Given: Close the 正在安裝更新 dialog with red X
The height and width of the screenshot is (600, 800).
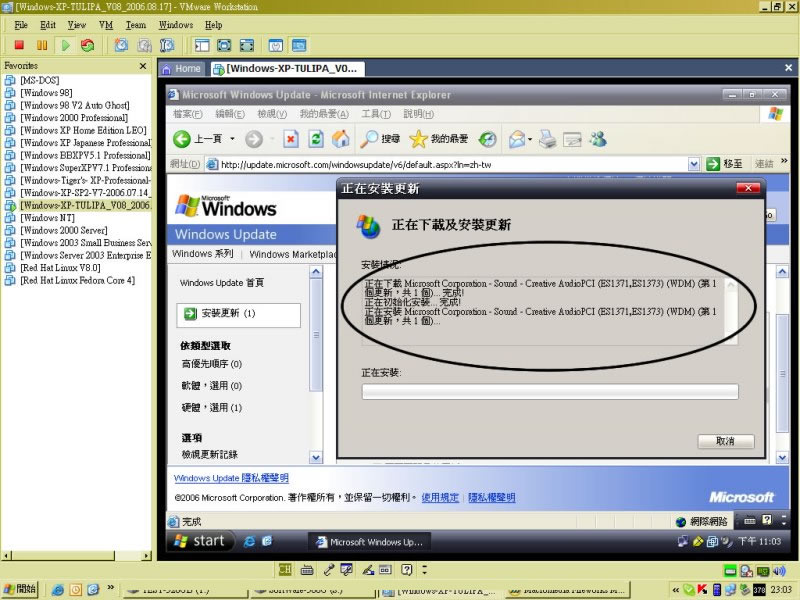Looking at the screenshot, I should click(748, 188).
